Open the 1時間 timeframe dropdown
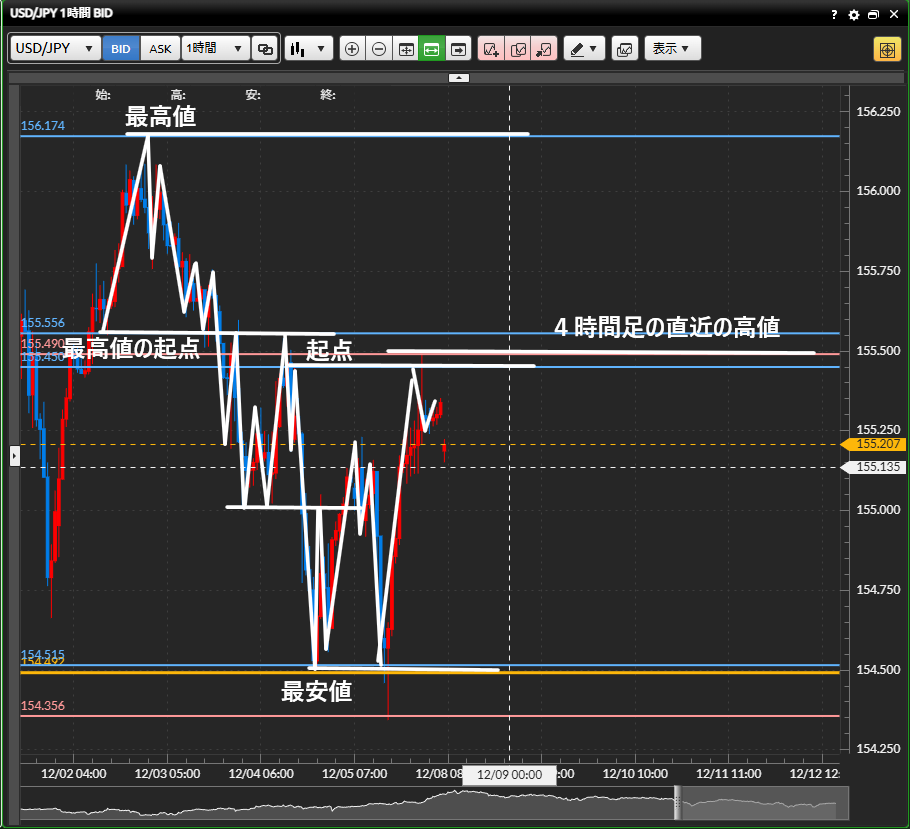 pyautogui.click(x=215, y=48)
